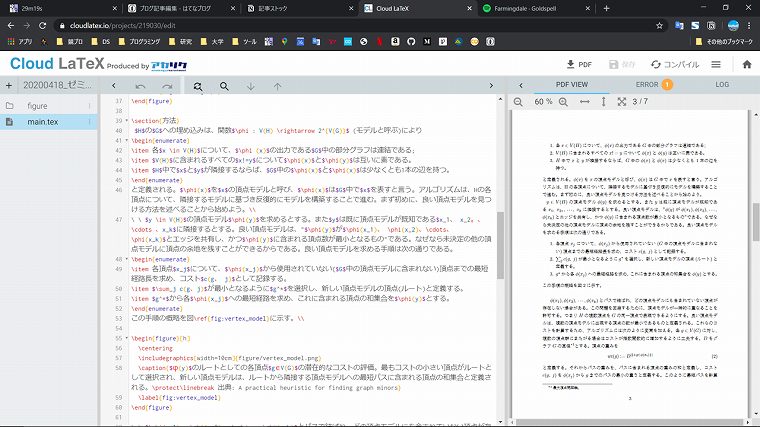760x427 pixels.
Task: Open the アプリ apps shortcut
Action: point(19,42)
